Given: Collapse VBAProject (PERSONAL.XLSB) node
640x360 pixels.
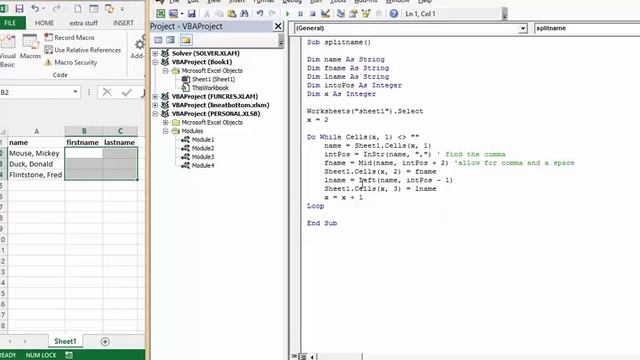Looking at the screenshot, I should (155, 114).
